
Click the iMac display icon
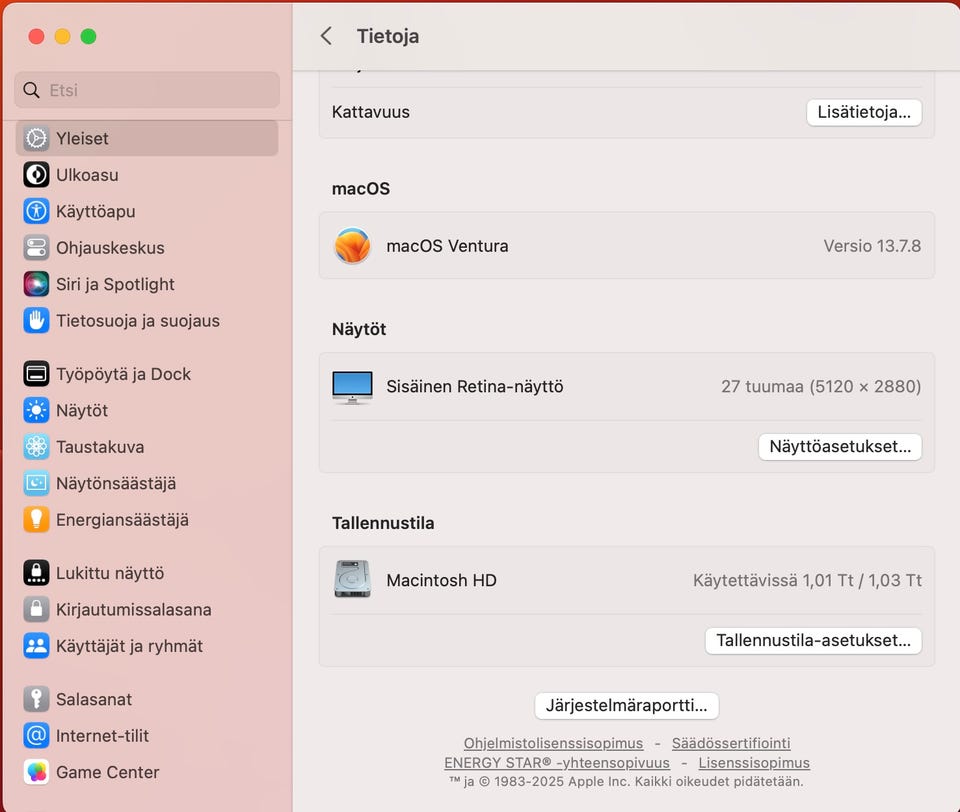pos(352,387)
